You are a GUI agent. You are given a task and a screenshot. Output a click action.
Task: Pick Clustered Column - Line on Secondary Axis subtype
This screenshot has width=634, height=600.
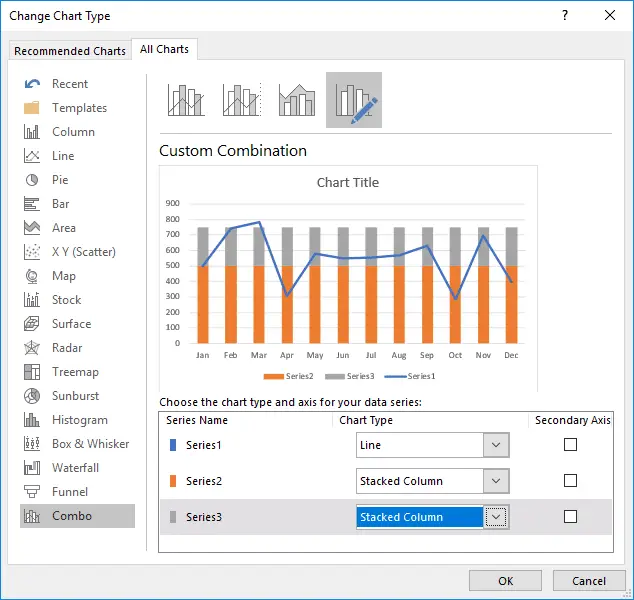[x=242, y=100]
